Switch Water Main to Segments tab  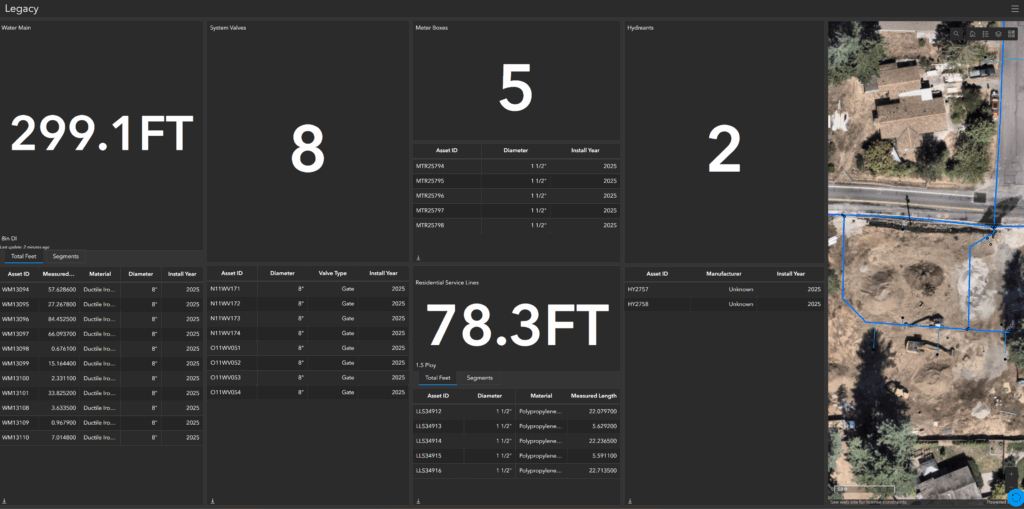[x=66, y=256]
